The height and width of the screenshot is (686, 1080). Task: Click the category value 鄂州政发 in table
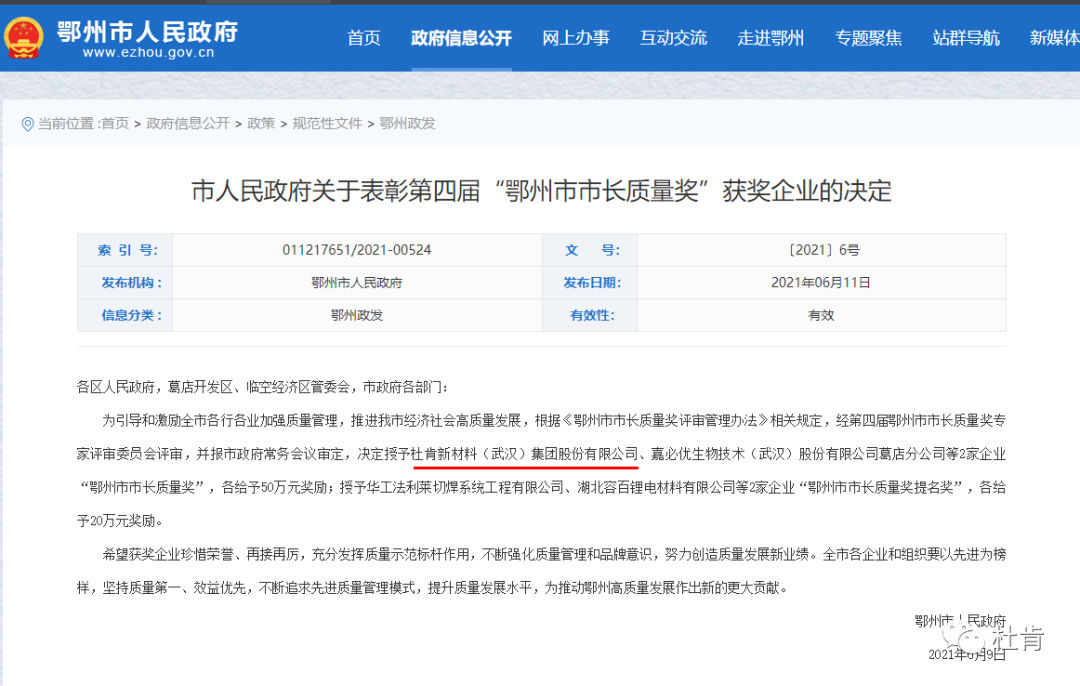pos(357,315)
